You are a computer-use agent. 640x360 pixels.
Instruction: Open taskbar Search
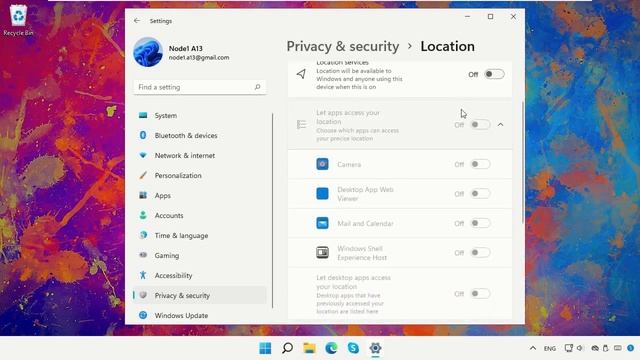tap(287, 348)
